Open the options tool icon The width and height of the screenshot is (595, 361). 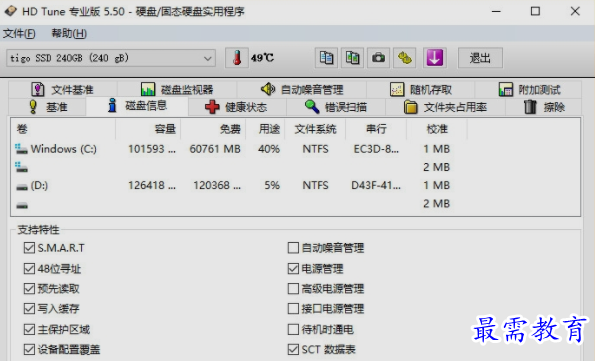click(x=405, y=58)
